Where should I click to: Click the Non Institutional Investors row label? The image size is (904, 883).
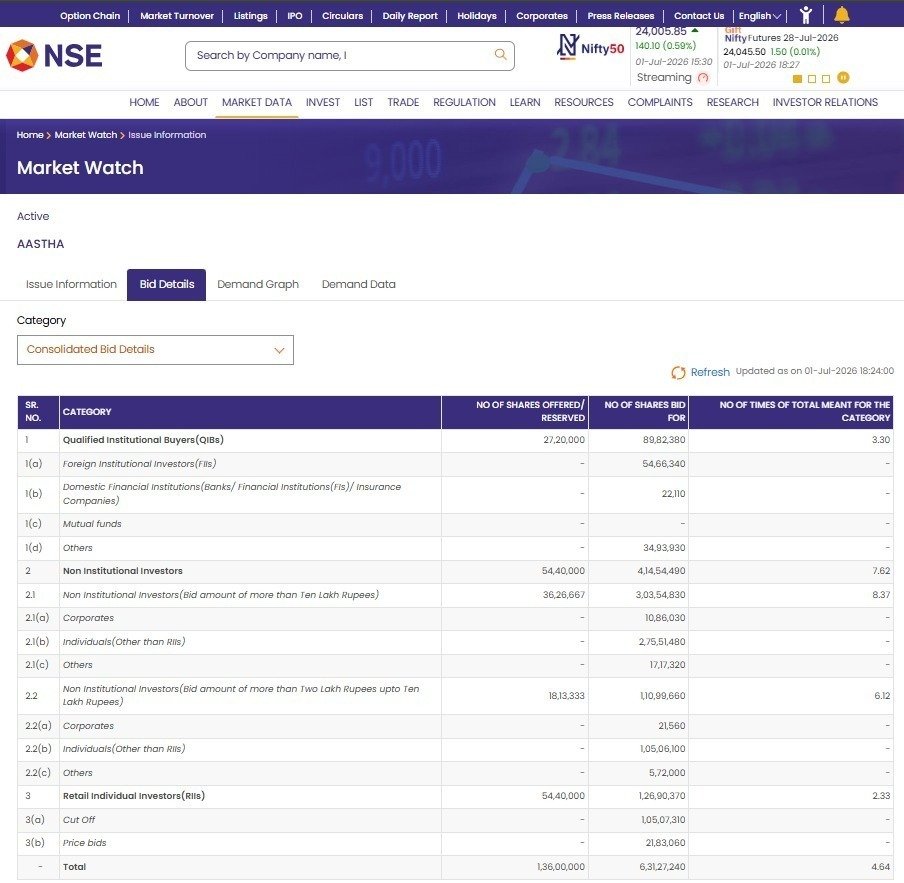coord(123,571)
